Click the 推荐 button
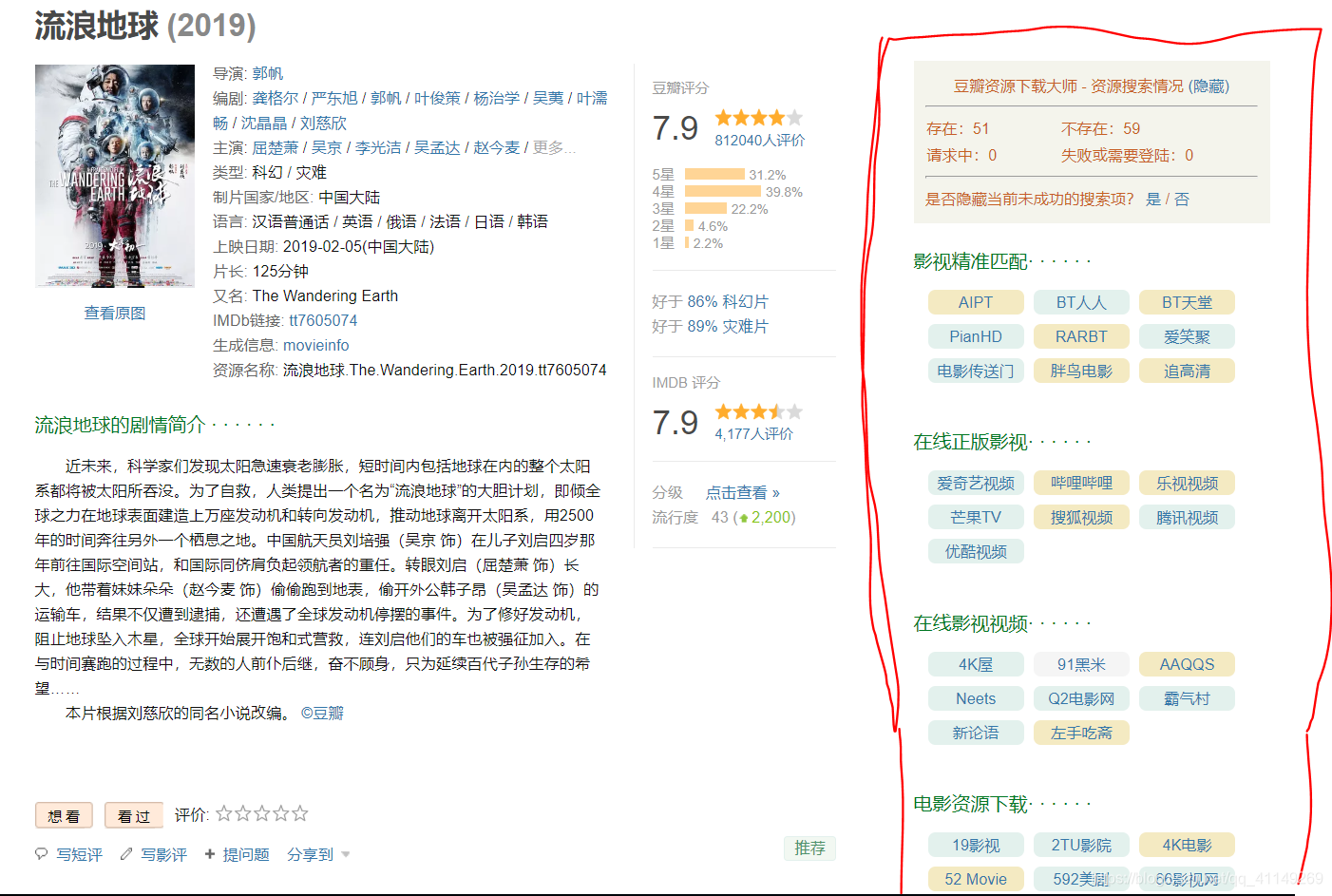This screenshot has width=1332, height=896. pyautogui.click(x=809, y=848)
